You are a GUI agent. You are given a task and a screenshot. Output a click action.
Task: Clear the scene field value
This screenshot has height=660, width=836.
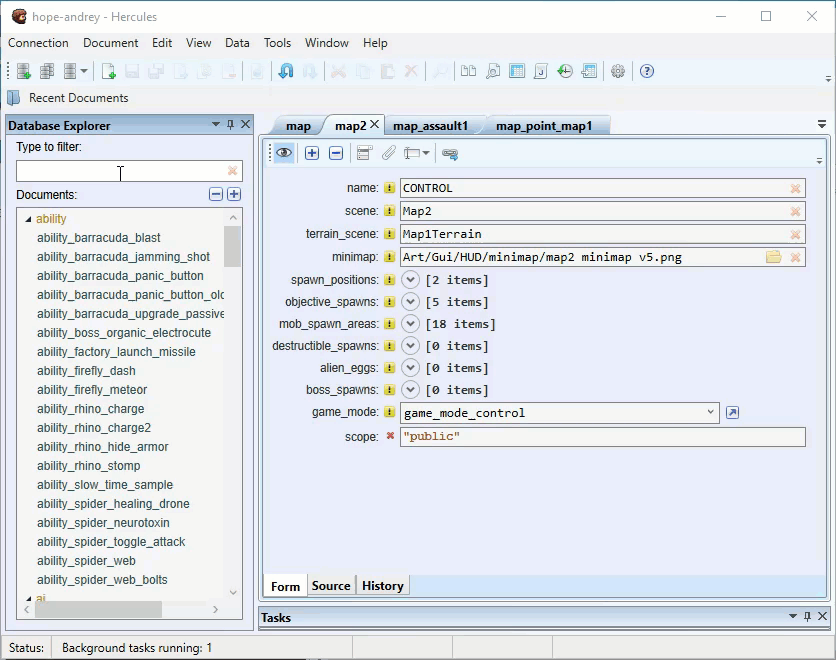795,211
